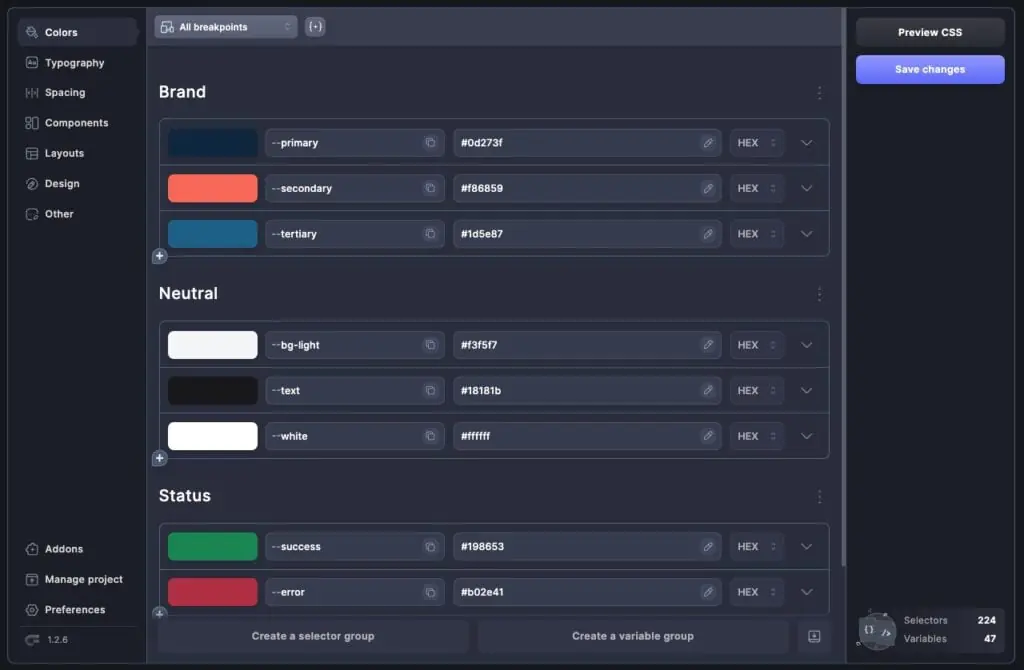The height and width of the screenshot is (670, 1024).
Task: Copy the --white variable name
Action: [x=430, y=436]
